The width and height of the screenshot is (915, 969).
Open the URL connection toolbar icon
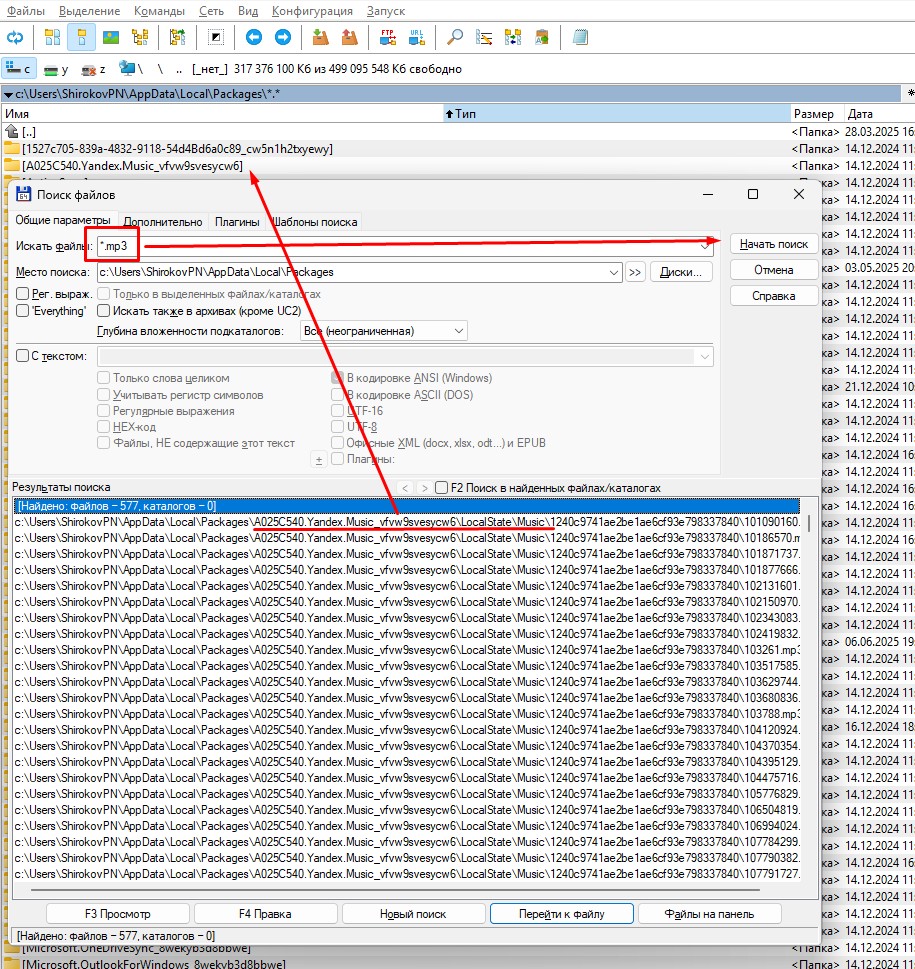point(415,38)
